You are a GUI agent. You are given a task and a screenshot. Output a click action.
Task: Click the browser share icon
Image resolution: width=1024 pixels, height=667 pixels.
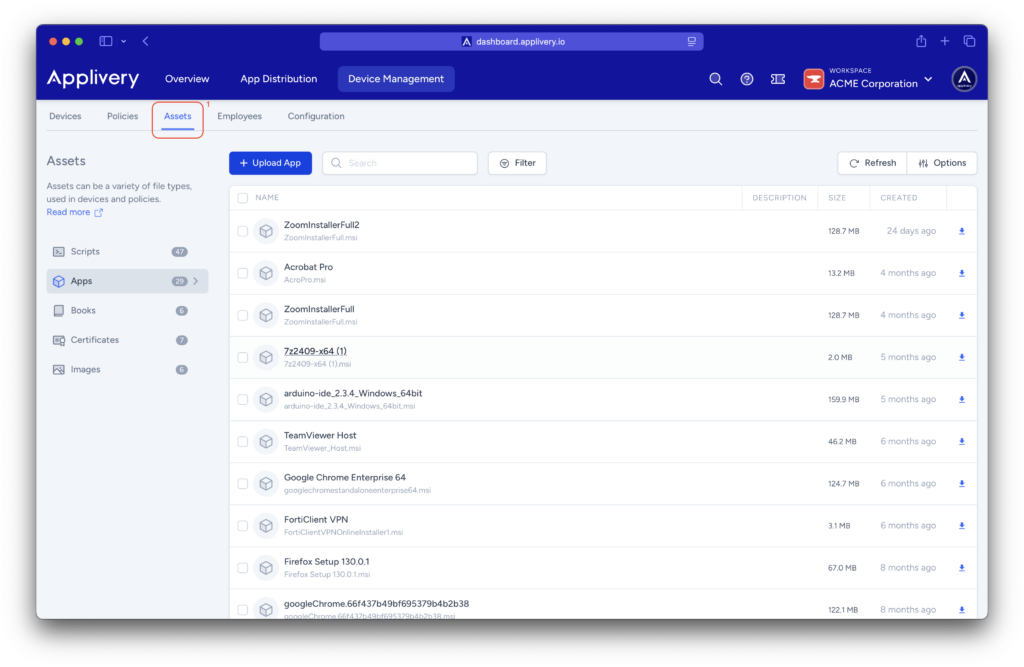point(921,41)
